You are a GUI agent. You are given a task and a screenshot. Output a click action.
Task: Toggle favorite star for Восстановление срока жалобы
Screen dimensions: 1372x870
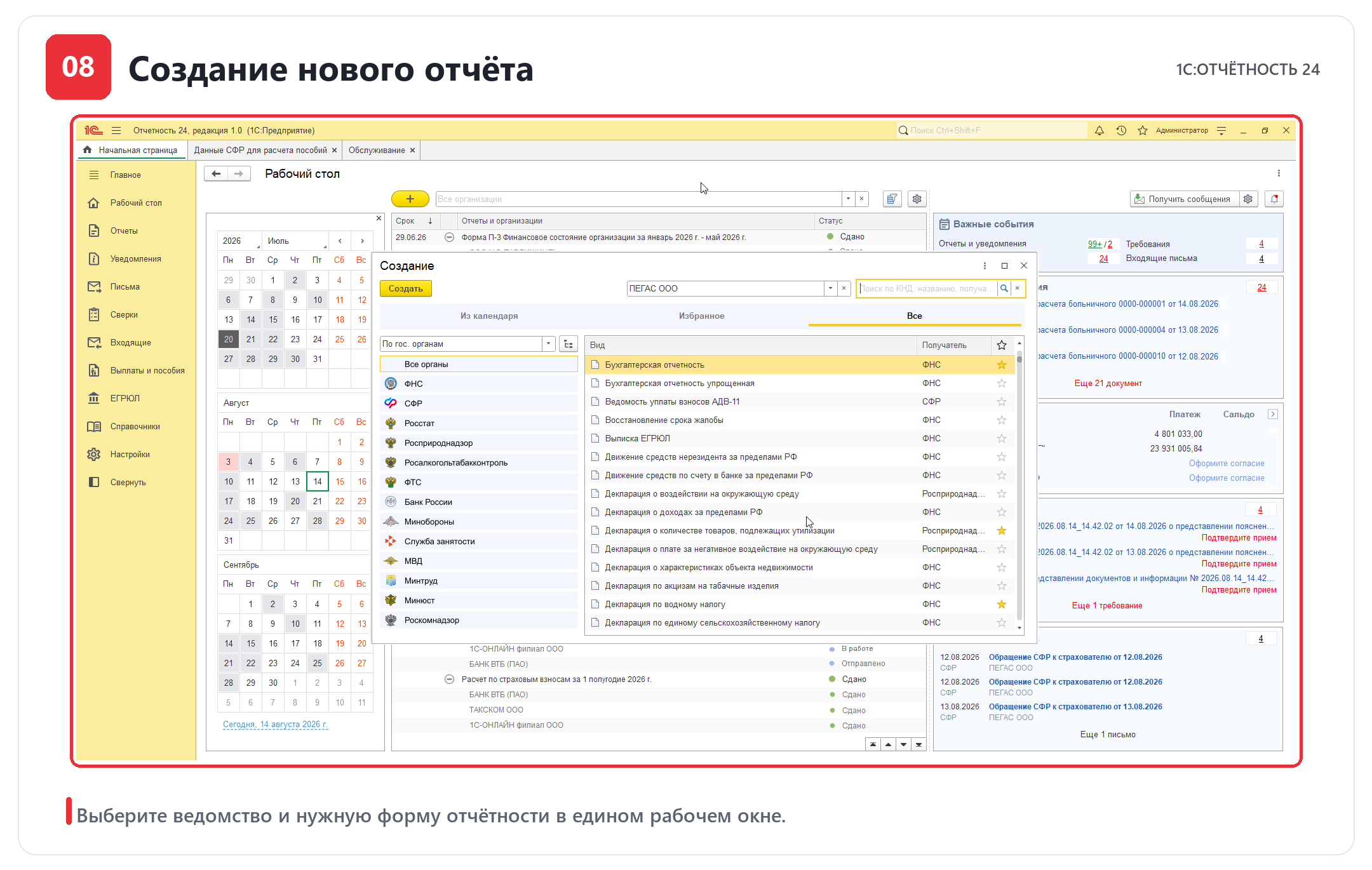click(1002, 420)
